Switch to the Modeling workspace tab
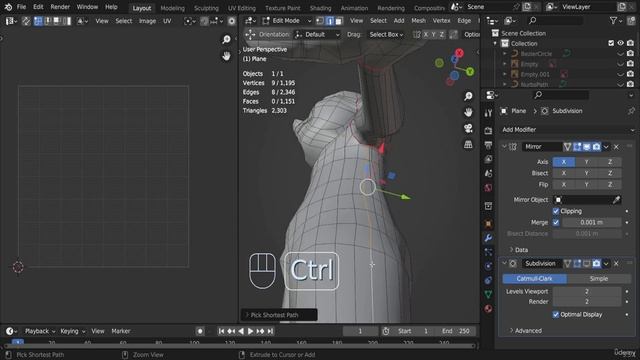Screen dimensions: 640x360 [x=172, y=8]
